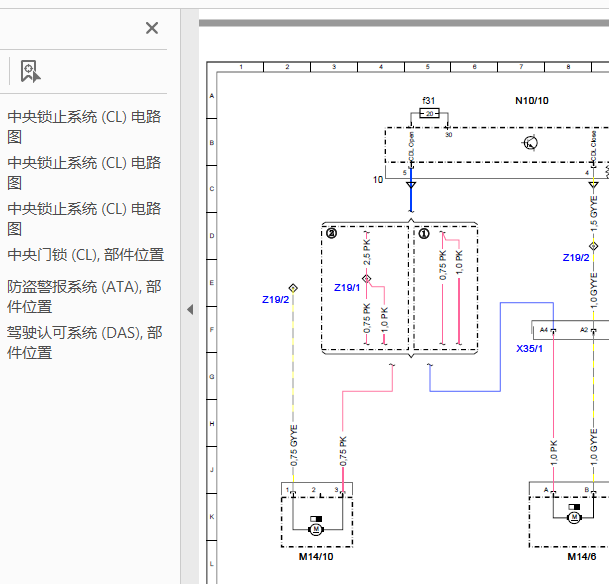Click the Z19/1 splice diamond node
The height and width of the screenshot is (584, 609).
[x=366, y=278]
